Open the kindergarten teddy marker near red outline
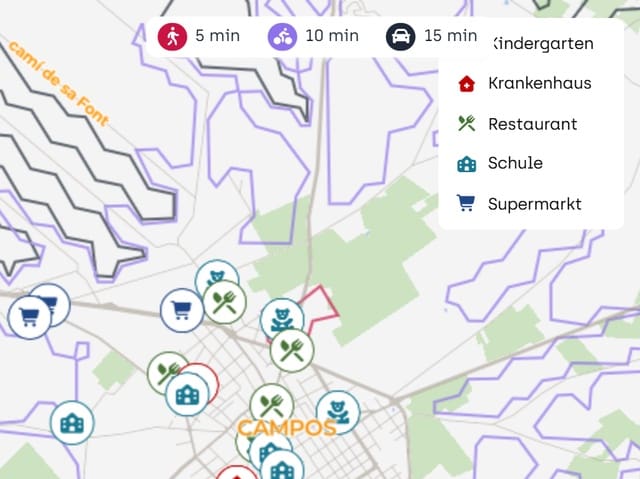 [x=282, y=318]
